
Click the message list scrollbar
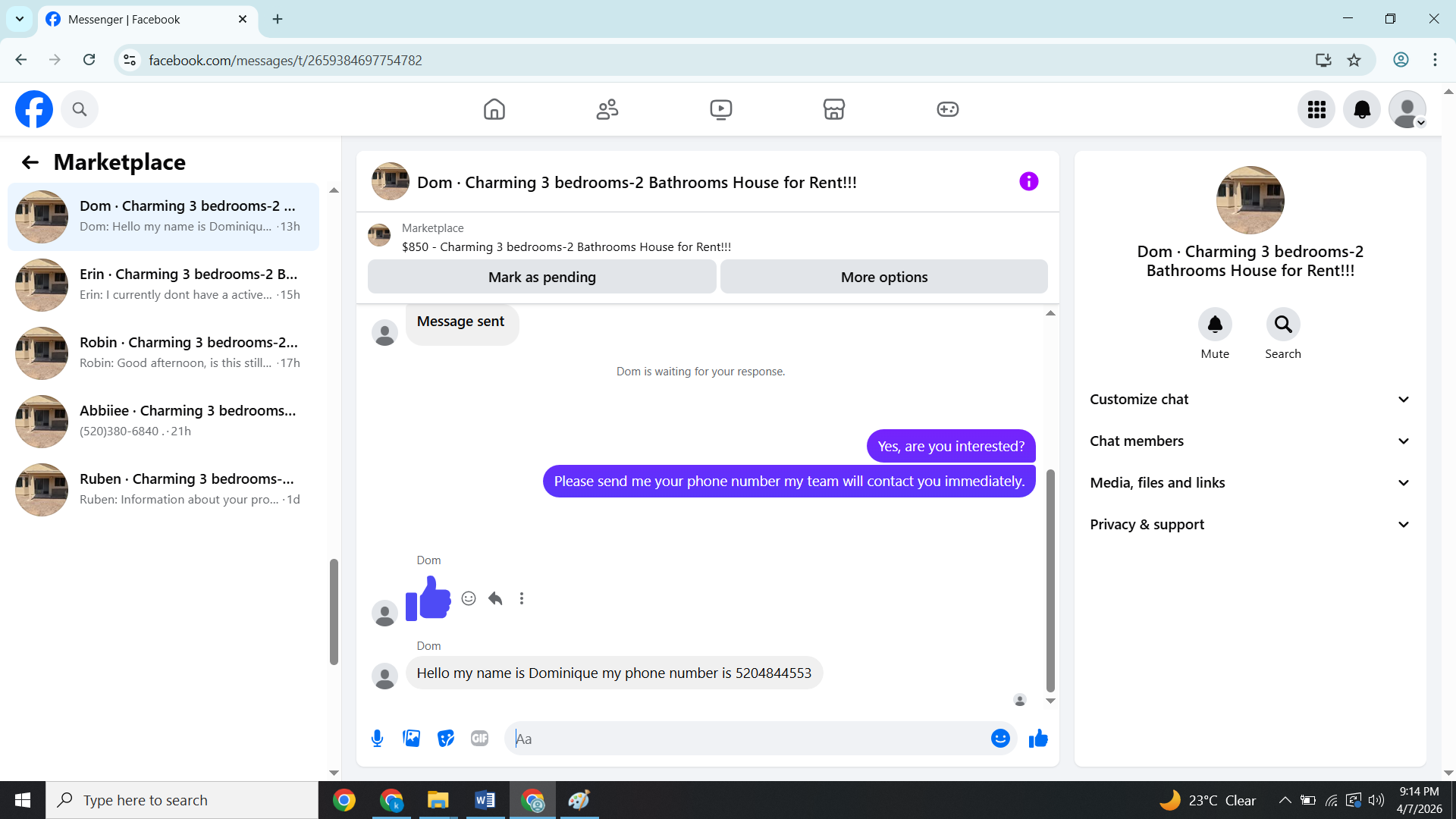1050,580
